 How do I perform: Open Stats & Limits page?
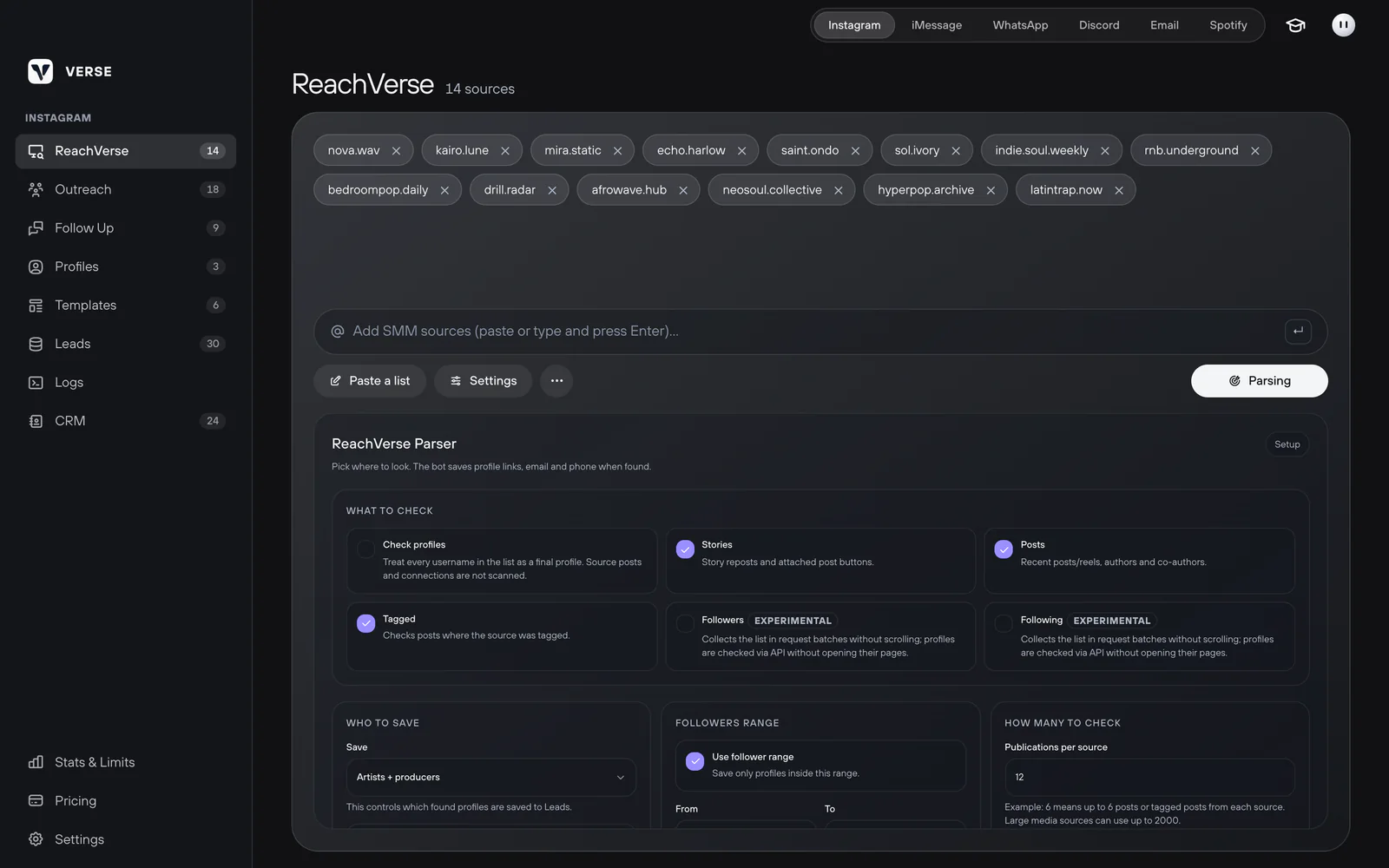(126, 762)
